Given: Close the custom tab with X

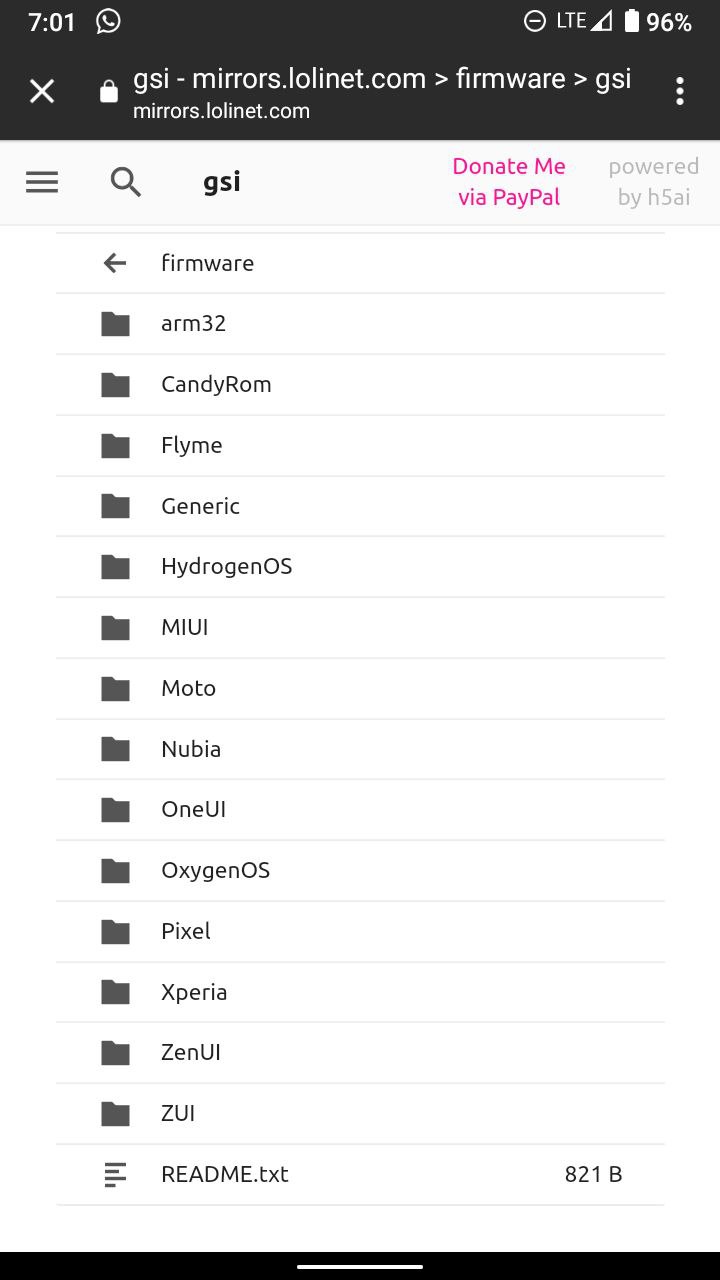Looking at the screenshot, I should pos(42,92).
